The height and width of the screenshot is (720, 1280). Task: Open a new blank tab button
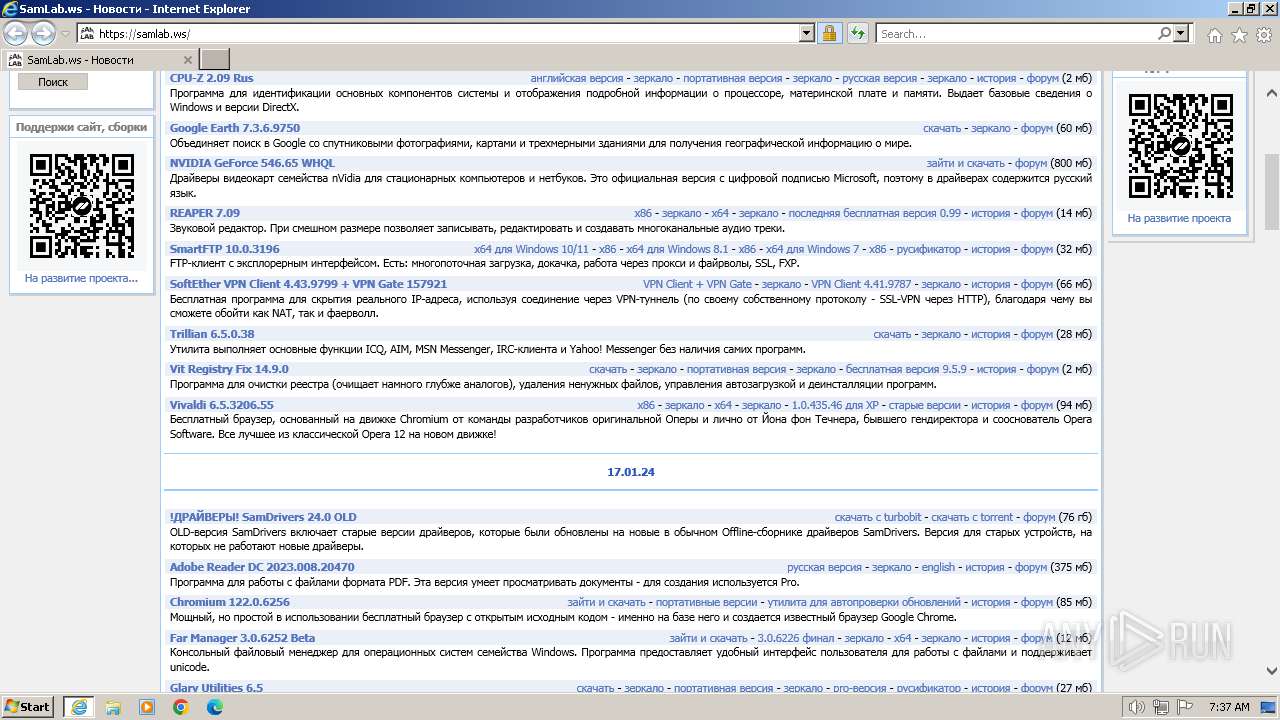click(215, 59)
